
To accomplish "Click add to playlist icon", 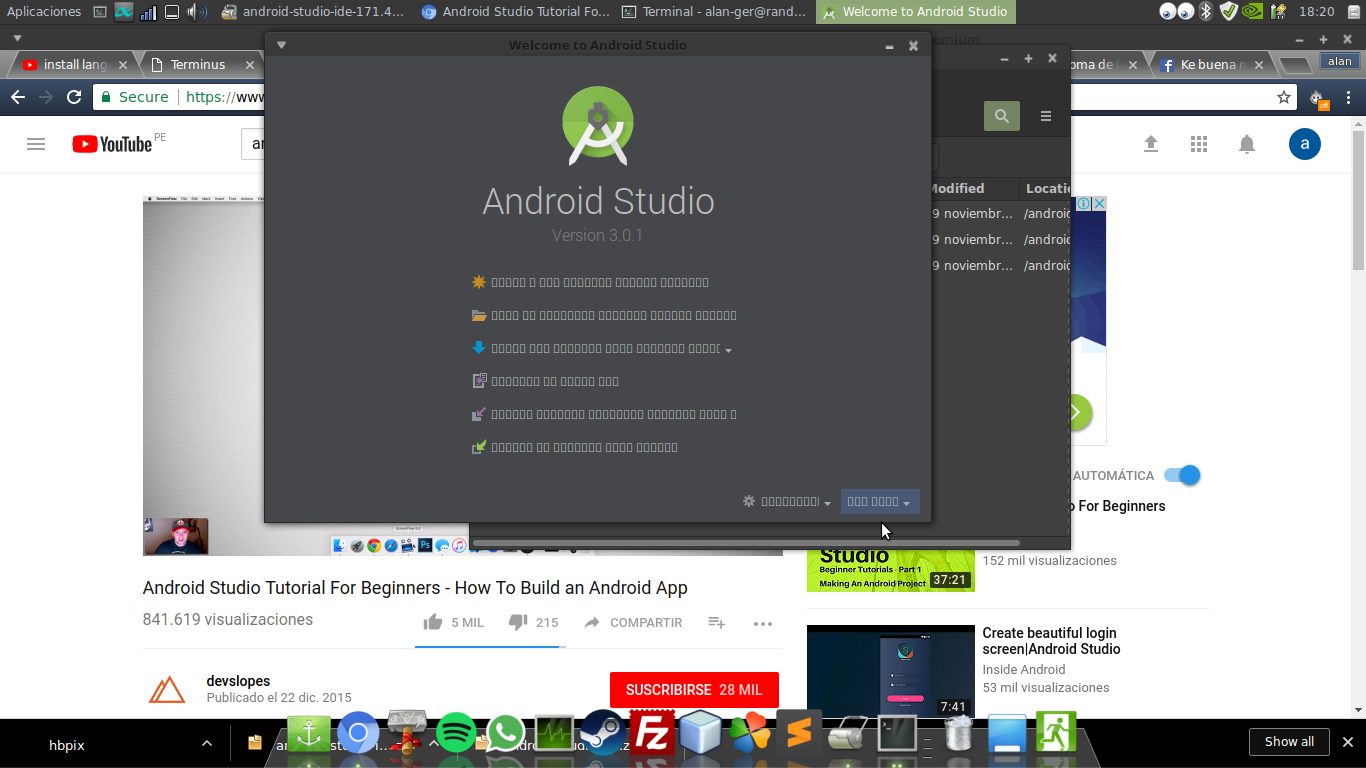I will click(717, 622).
